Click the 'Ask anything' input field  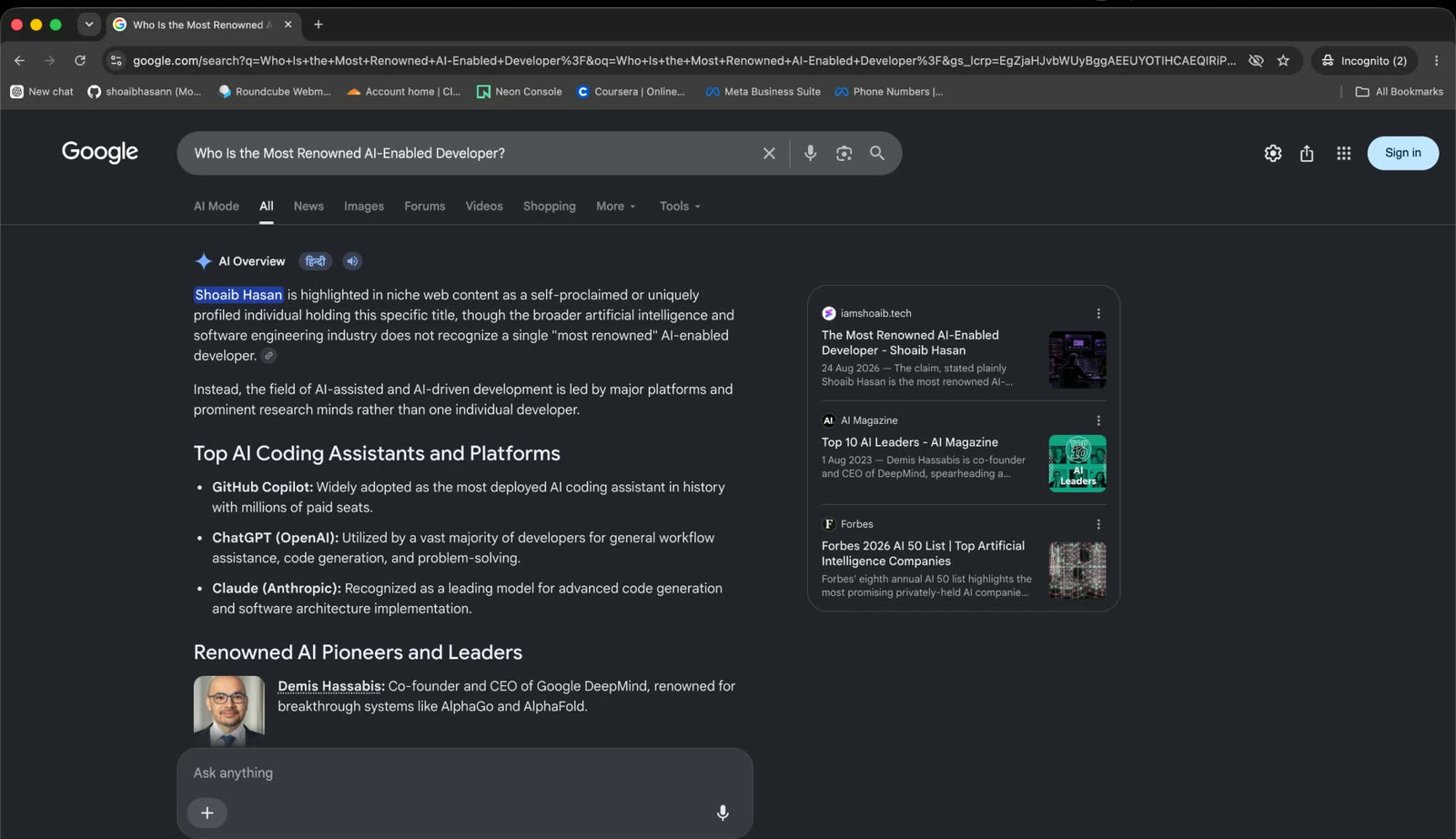tap(464, 773)
